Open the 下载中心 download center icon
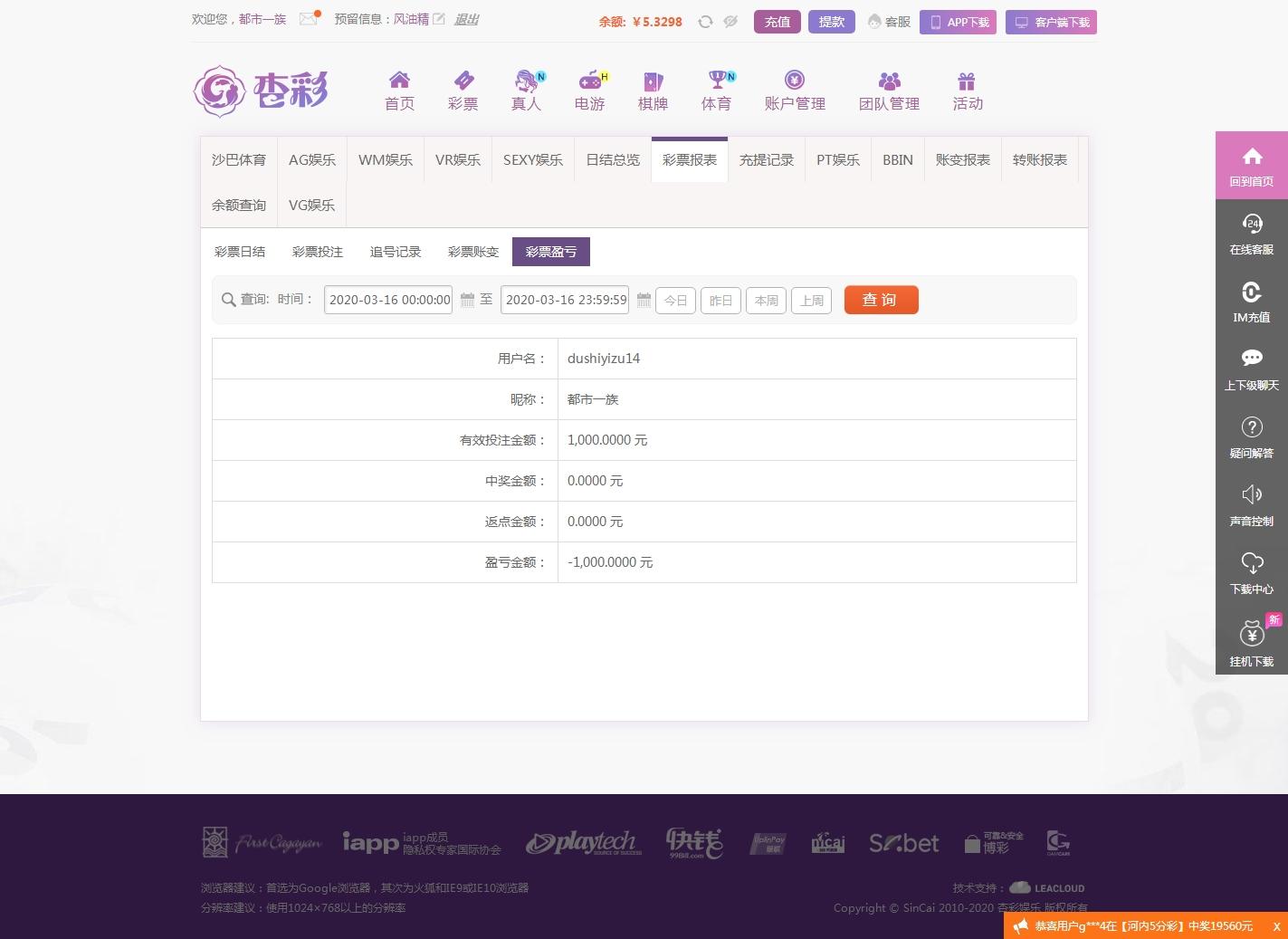The image size is (1288, 939). [1251, 572]
